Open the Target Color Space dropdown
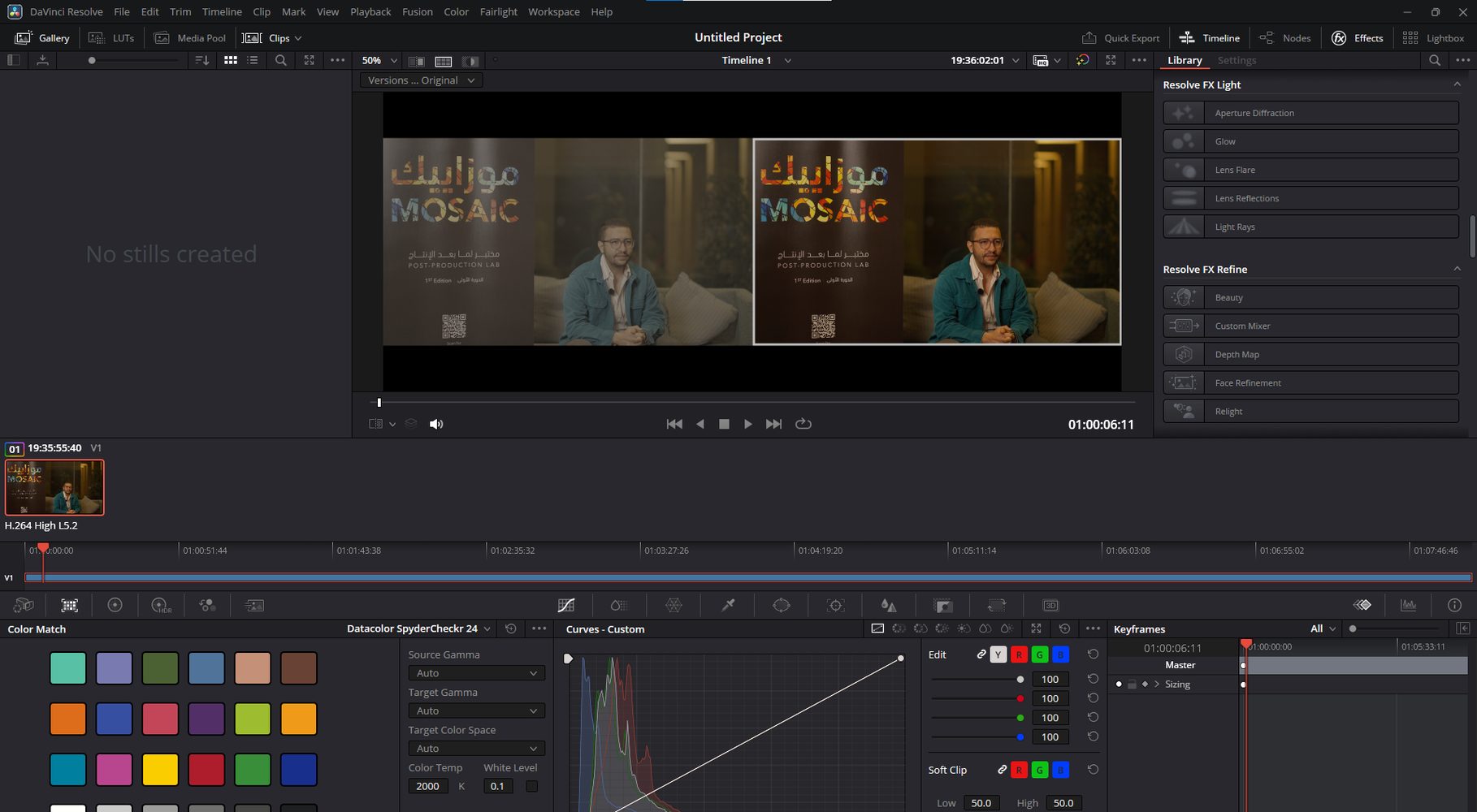 pos(476,748)
